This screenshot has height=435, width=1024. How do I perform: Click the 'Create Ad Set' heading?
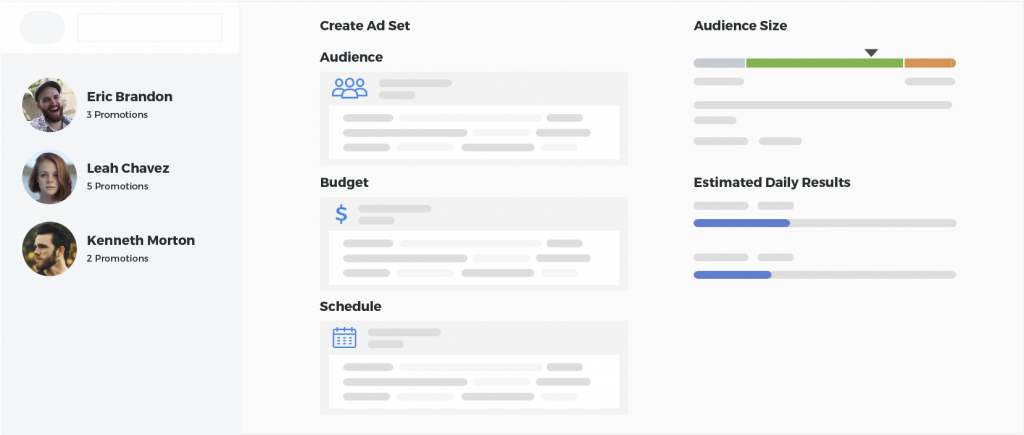click(365, 26)
